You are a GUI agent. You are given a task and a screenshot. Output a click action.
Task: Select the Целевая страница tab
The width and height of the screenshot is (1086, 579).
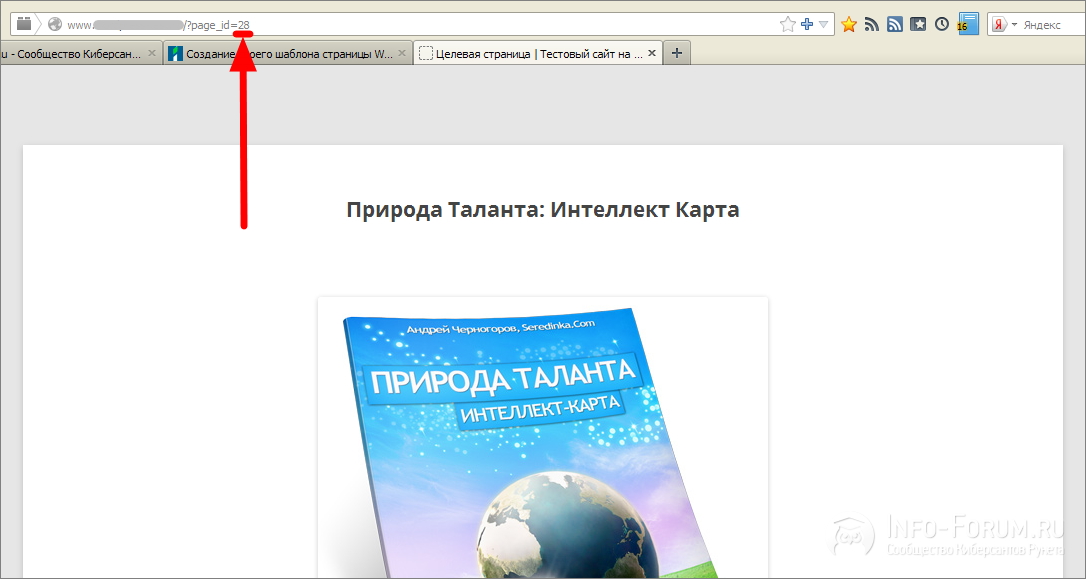538,53
